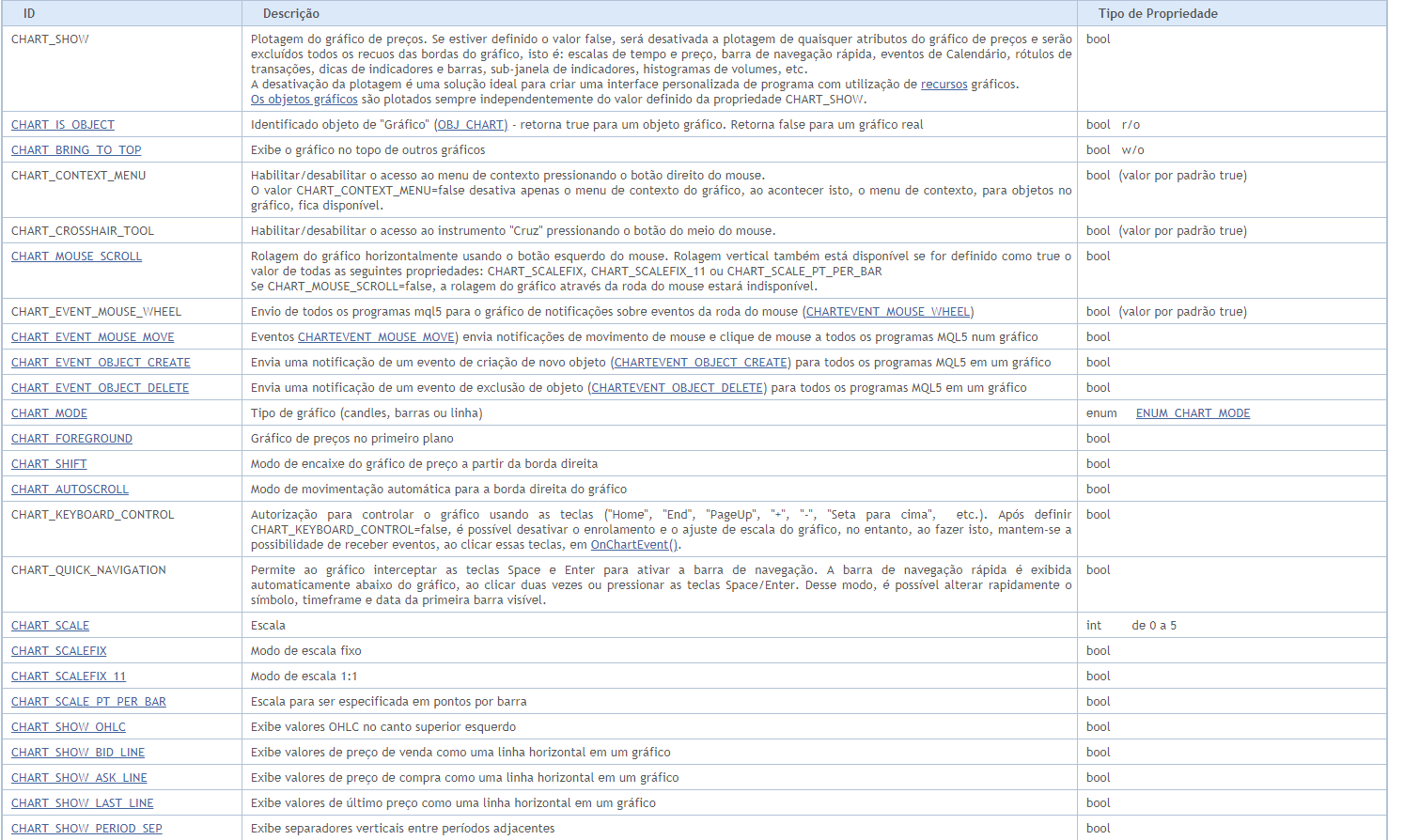The height and width of the screenshot is (840, 1404).
Task: Open the CHARTEVENT_OBJECT_CREATE description link
Action: point(700,363)
